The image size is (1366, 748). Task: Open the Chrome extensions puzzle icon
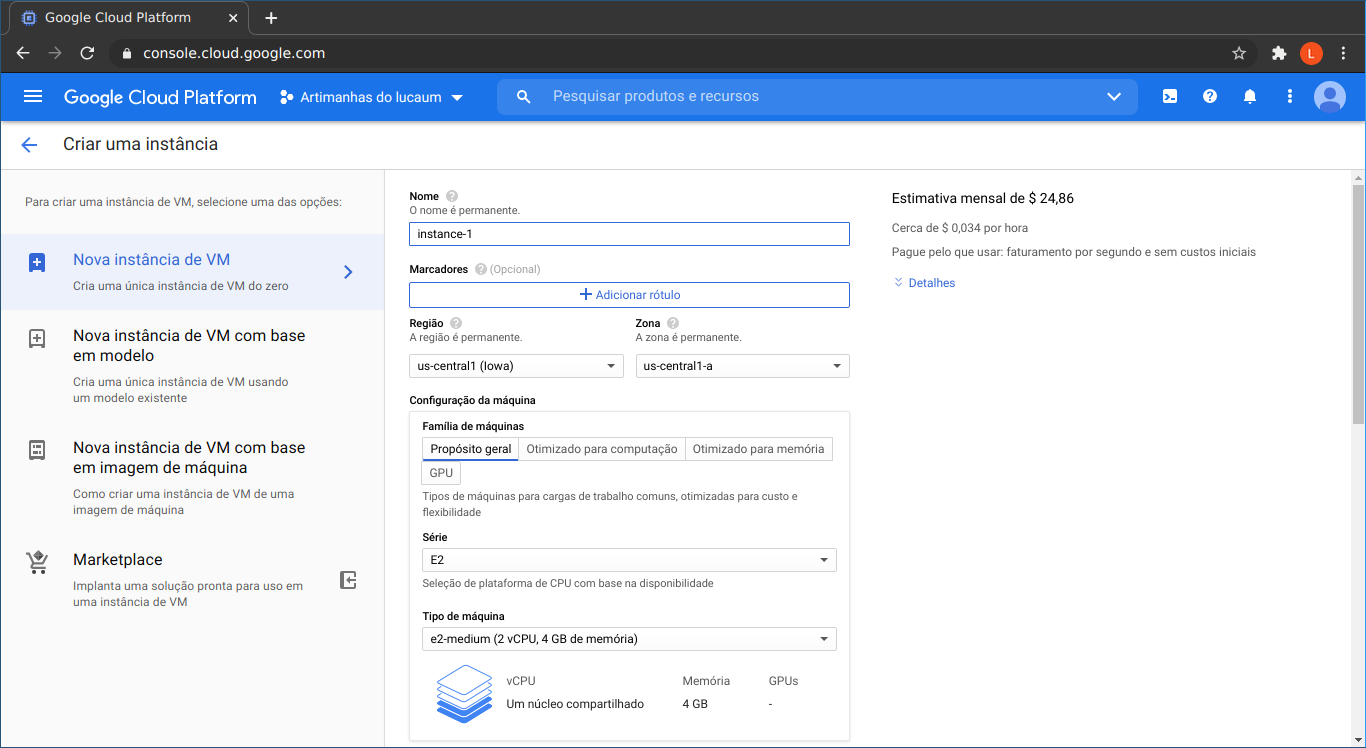tap(1279, 53)
